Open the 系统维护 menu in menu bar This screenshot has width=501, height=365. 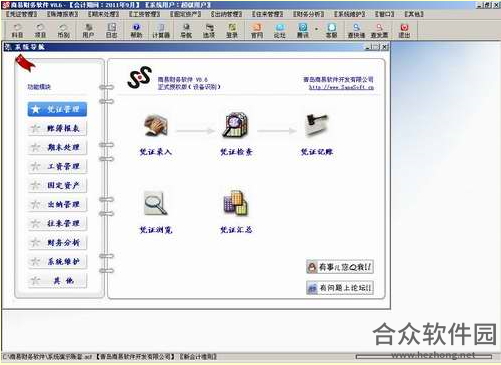(x=350, y=14)
